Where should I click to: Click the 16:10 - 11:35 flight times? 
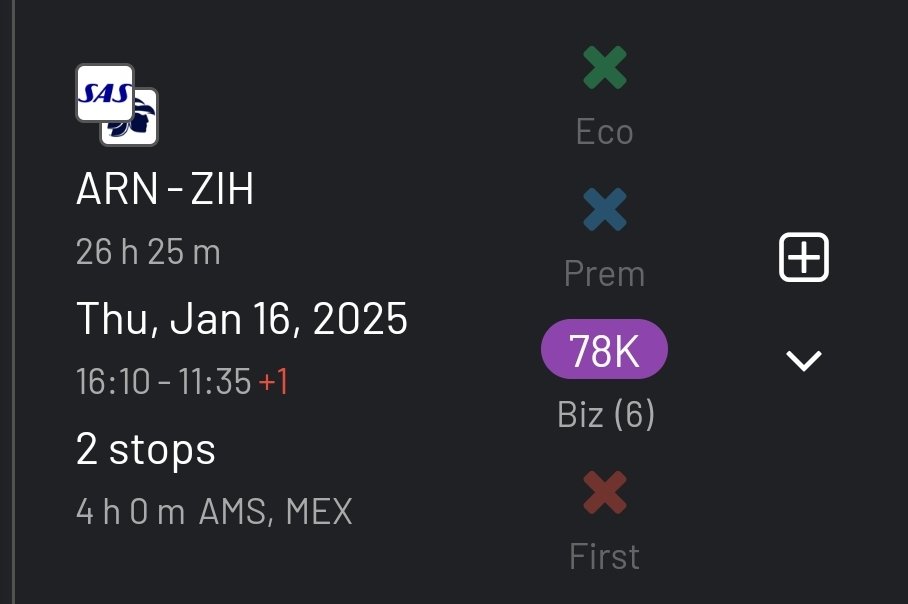tap(163, 381)
